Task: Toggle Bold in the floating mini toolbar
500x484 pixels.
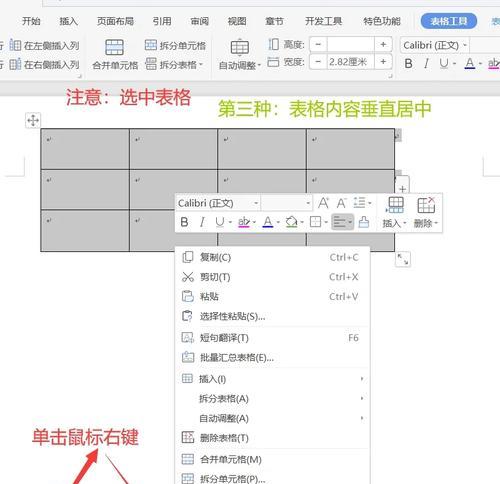Action: tap(184, 222)
